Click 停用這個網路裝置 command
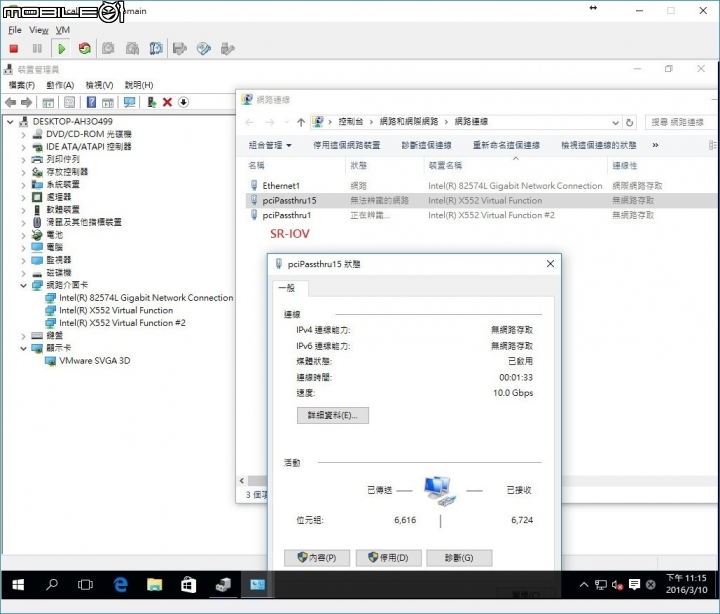The height and width of the screenshot is (614, 720). [346, 145]
